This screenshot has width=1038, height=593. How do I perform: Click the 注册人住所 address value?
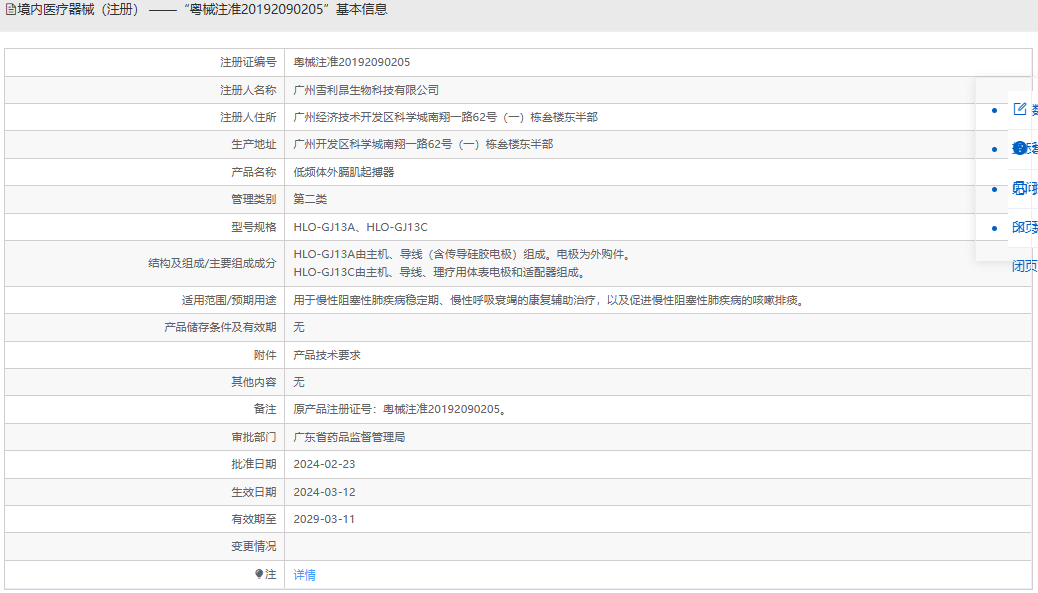(x=446, y=117)
